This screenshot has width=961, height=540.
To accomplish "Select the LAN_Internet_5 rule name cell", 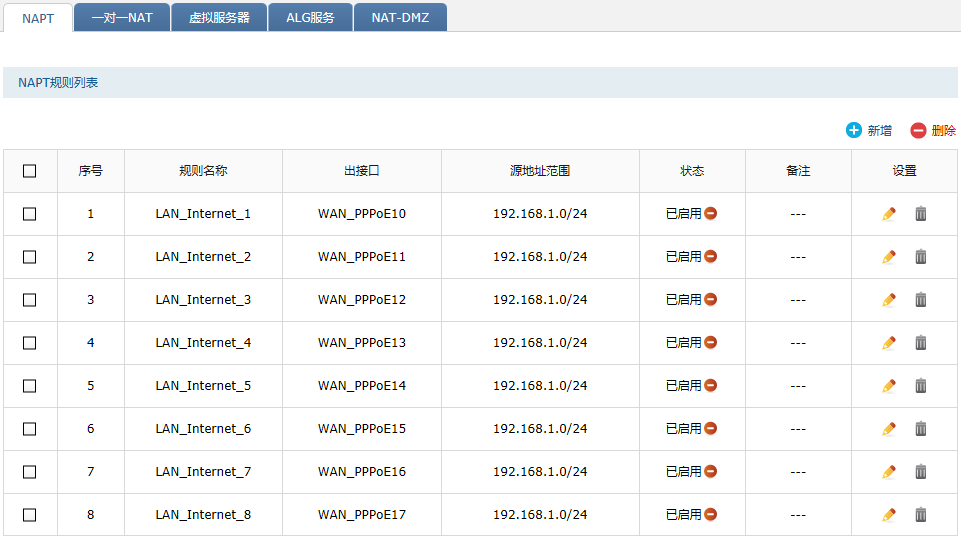I will tap(203, 386).
